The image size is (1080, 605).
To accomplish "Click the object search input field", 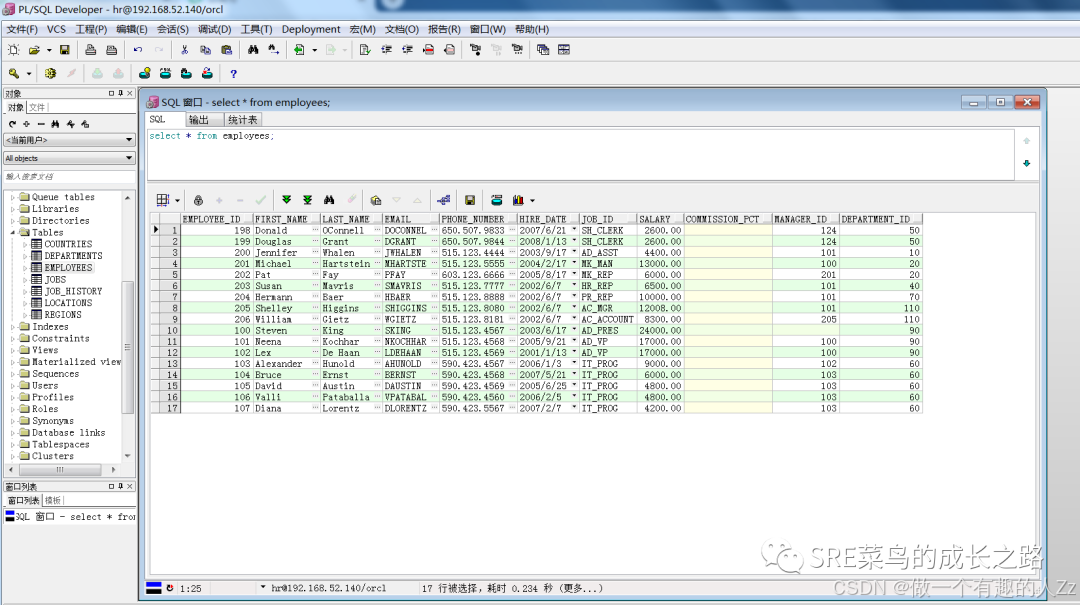I will pos(70,176).
